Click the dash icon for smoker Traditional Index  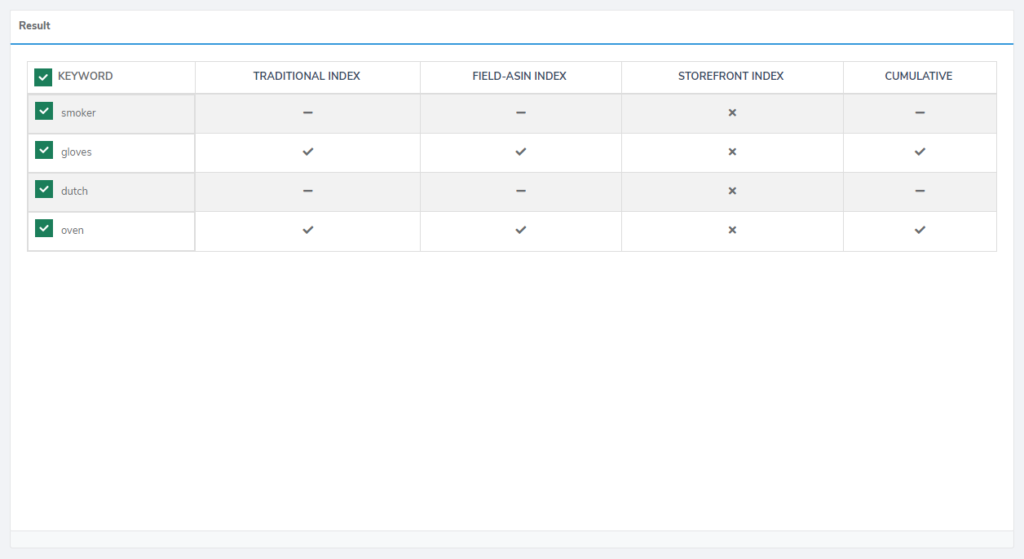[x=308, y=113]
